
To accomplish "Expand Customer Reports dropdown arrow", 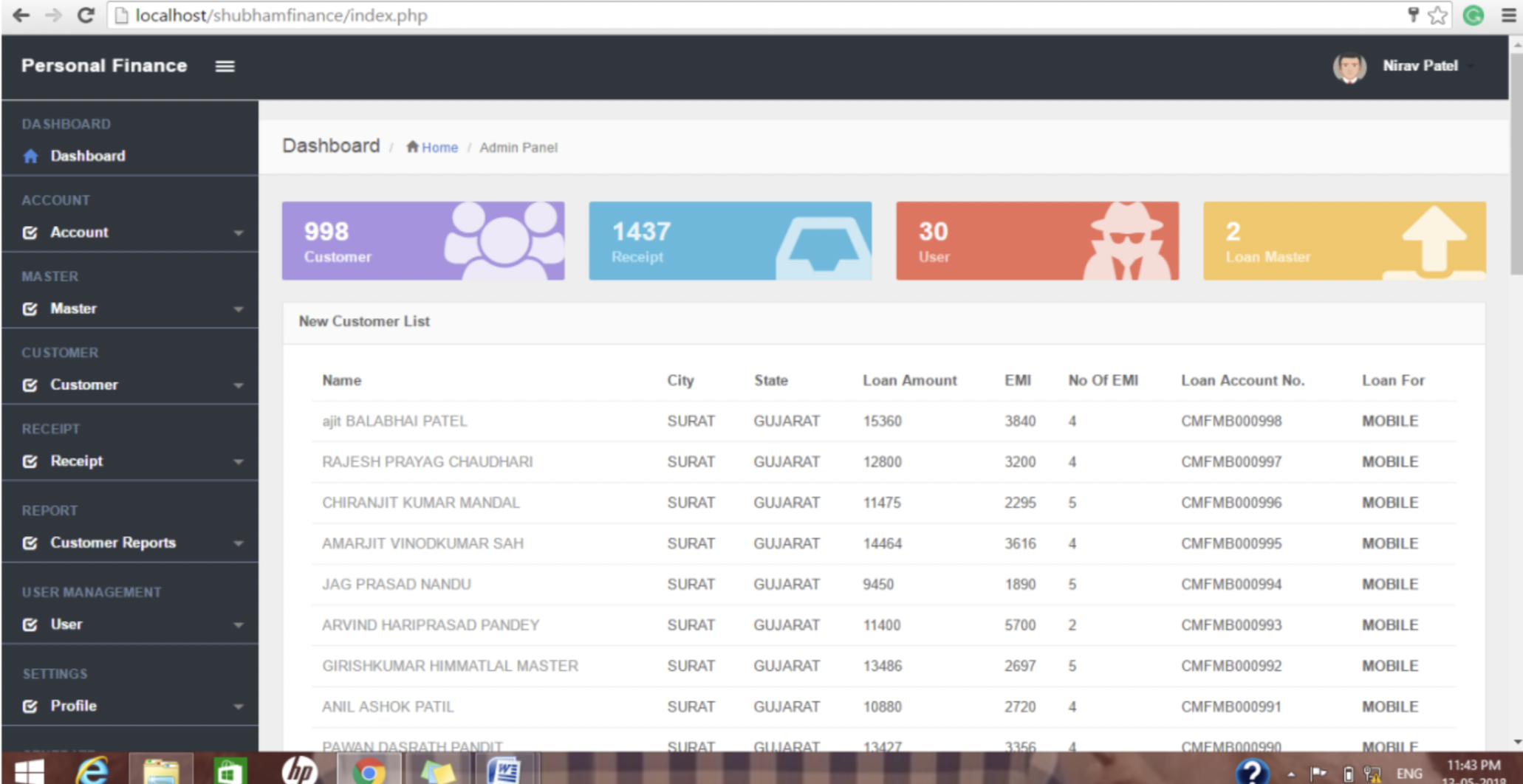I will point(238,543).
